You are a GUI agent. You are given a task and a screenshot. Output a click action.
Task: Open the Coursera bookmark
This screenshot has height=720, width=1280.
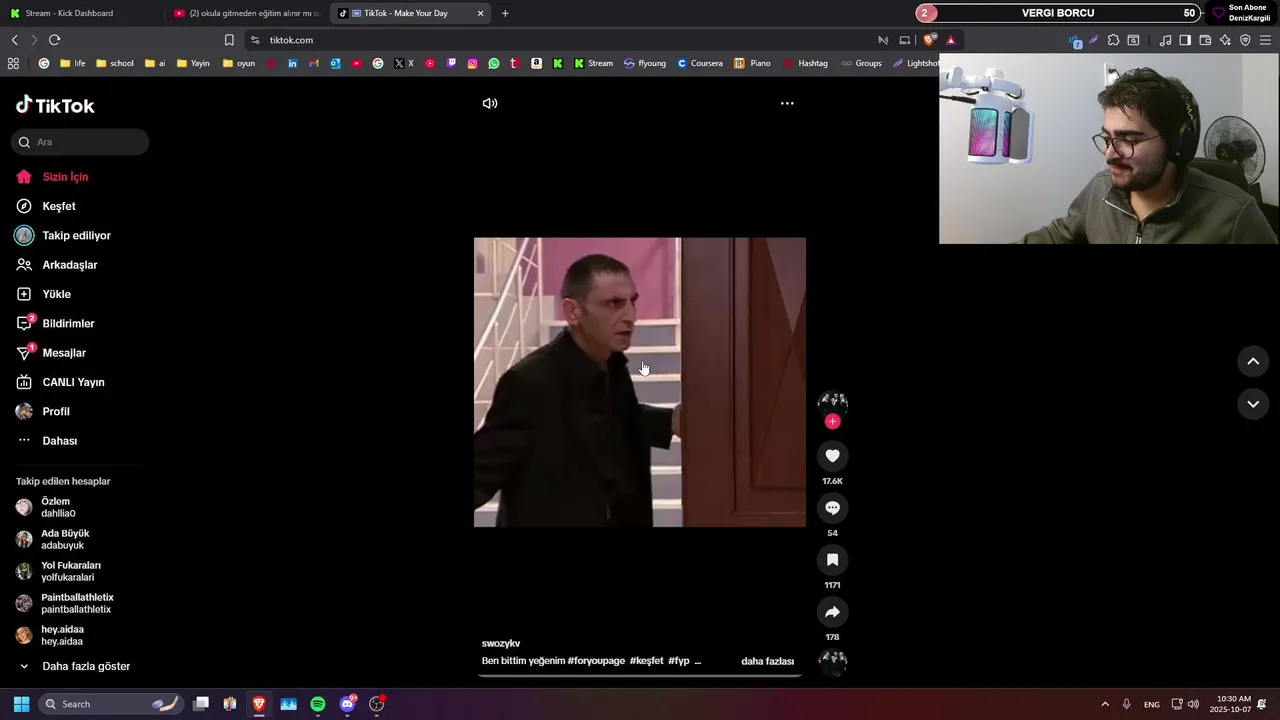(x=700, y=63)
